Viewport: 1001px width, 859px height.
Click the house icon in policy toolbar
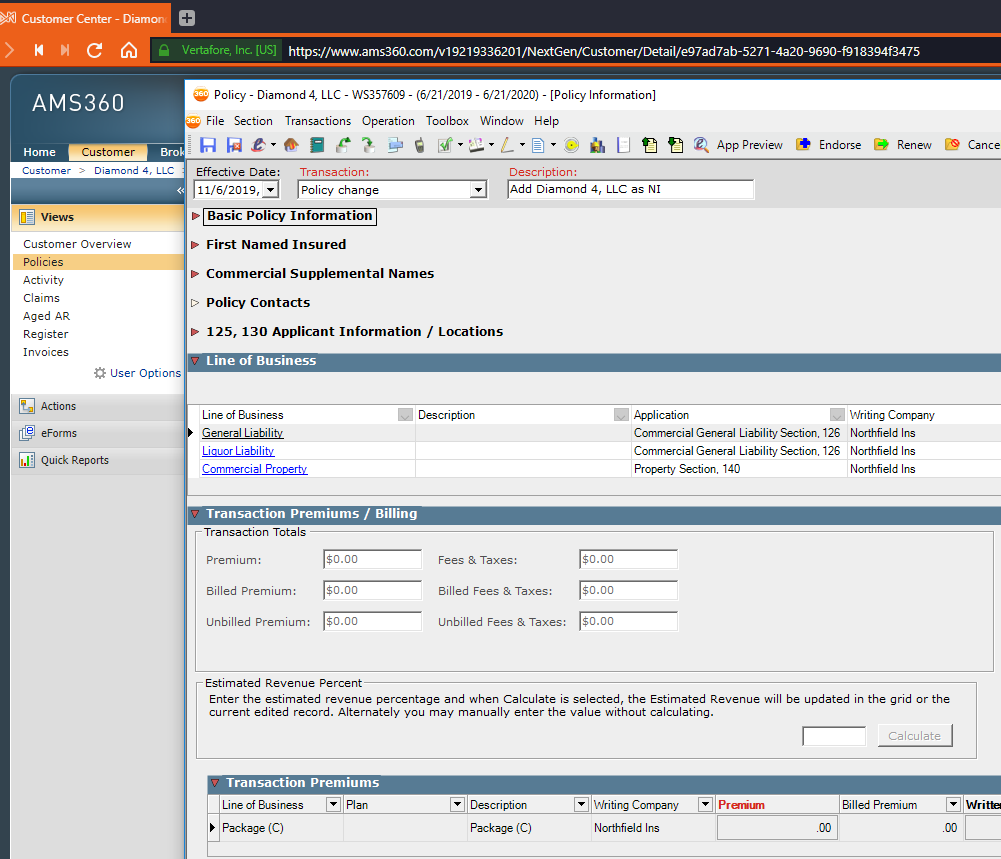(x=291, y=145)
